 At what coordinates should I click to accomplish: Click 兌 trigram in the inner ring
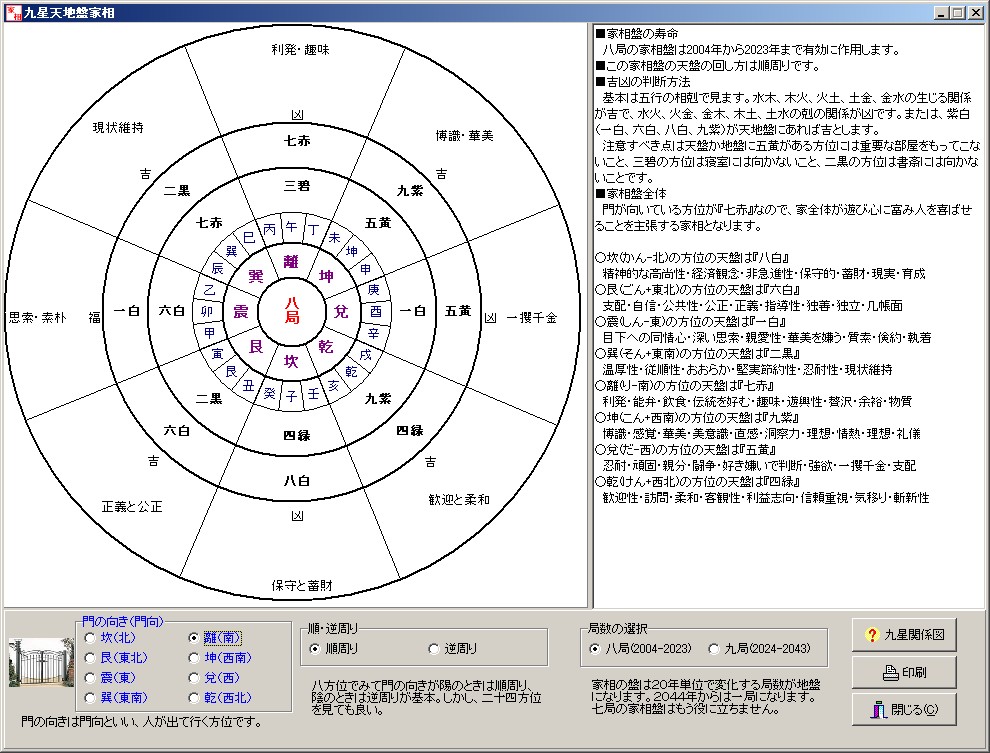coord(341,311)
